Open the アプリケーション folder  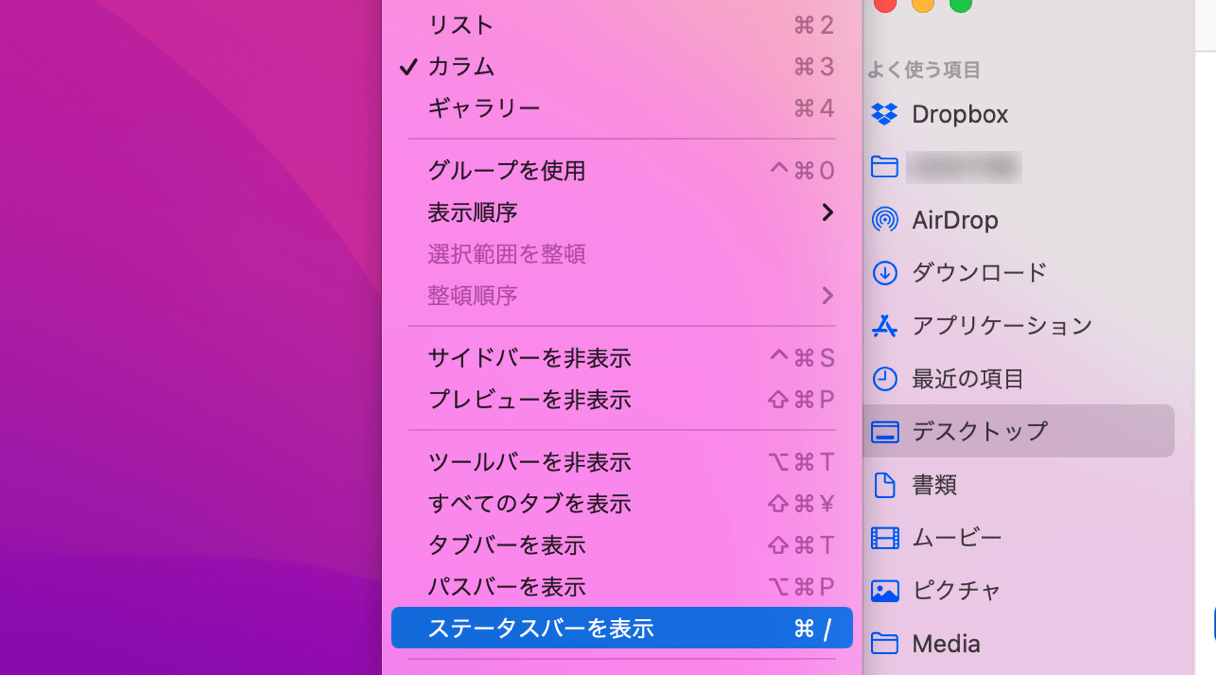(x=990, y=325)
